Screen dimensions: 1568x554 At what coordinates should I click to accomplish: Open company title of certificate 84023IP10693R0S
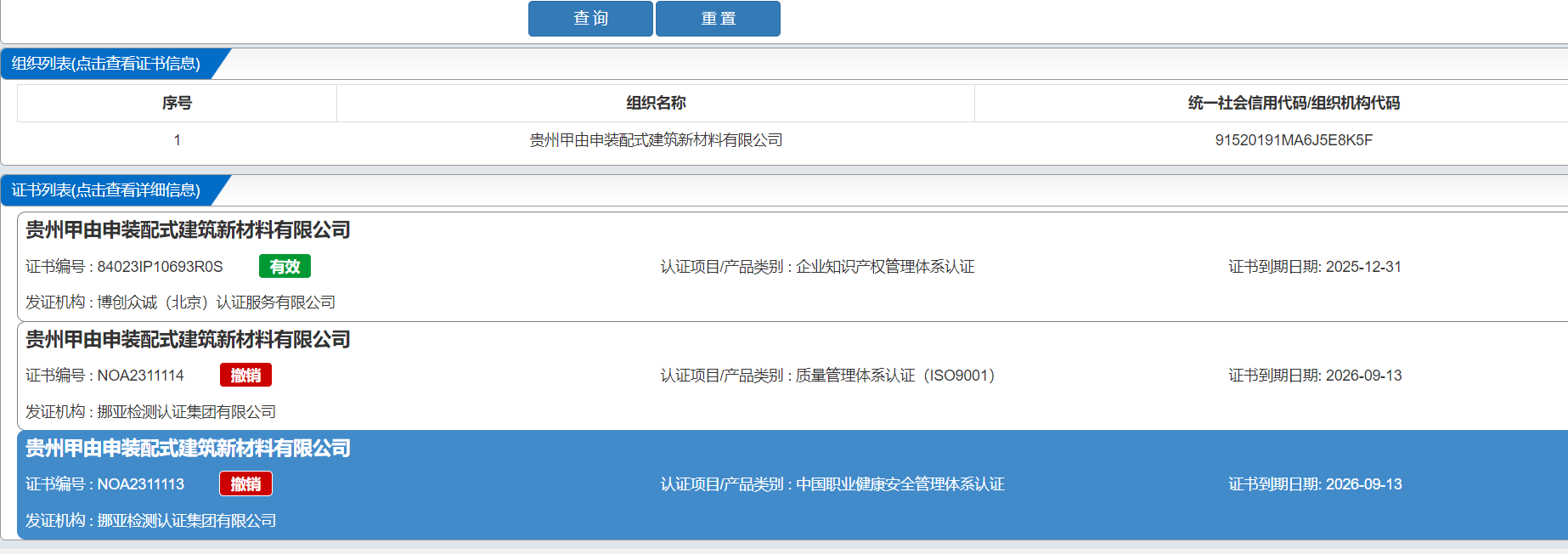point(188,230)
